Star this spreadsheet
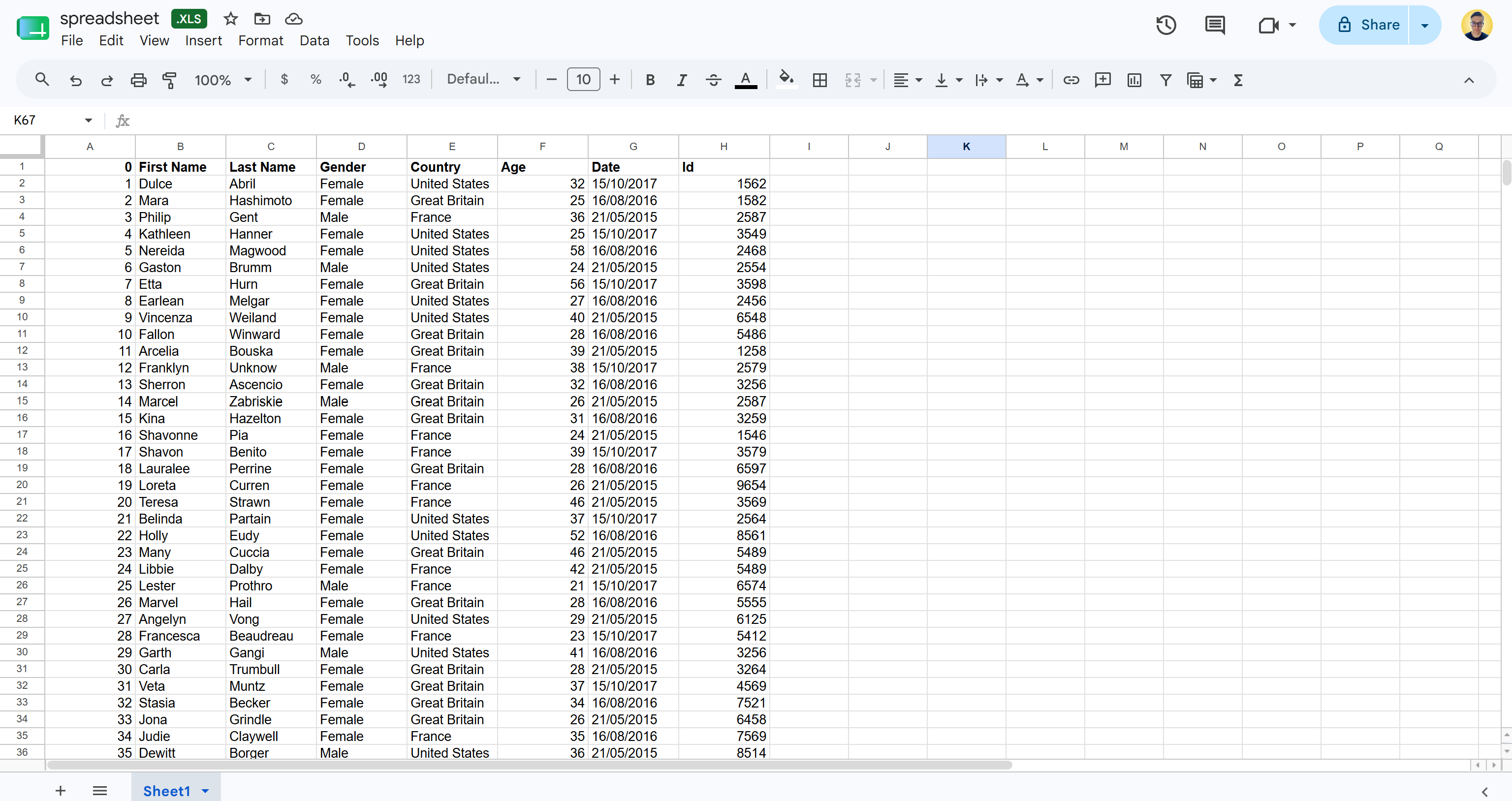Image resolution: width=1512 pixels, height=801 pixels. pos(231,19)
